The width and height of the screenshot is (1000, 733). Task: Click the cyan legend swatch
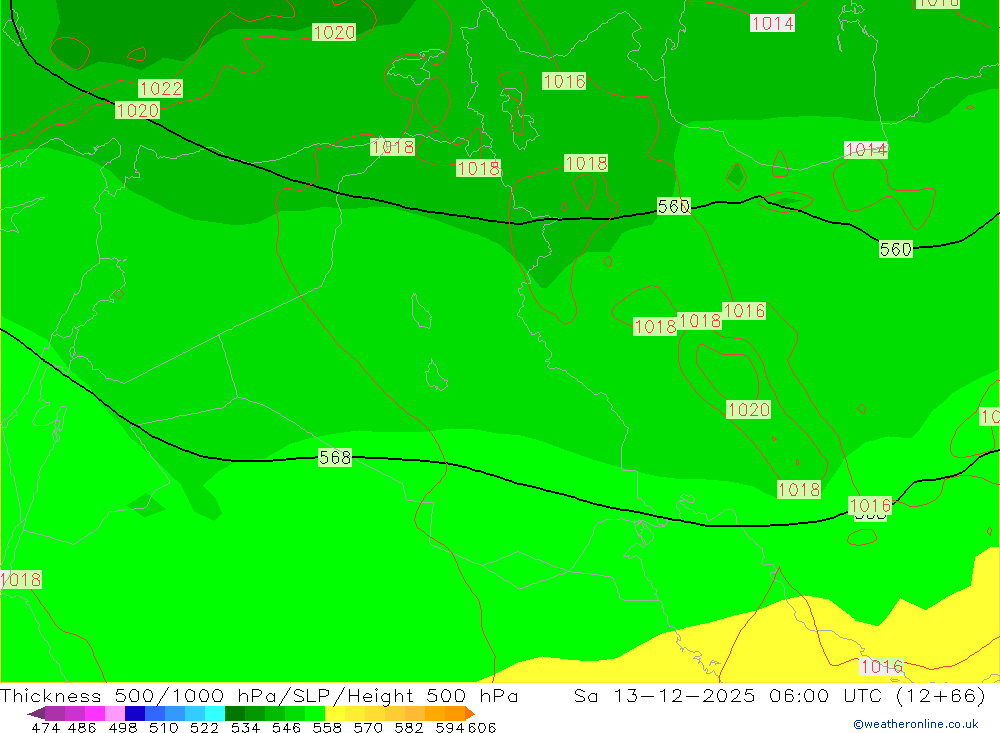[x=215, y=713]
